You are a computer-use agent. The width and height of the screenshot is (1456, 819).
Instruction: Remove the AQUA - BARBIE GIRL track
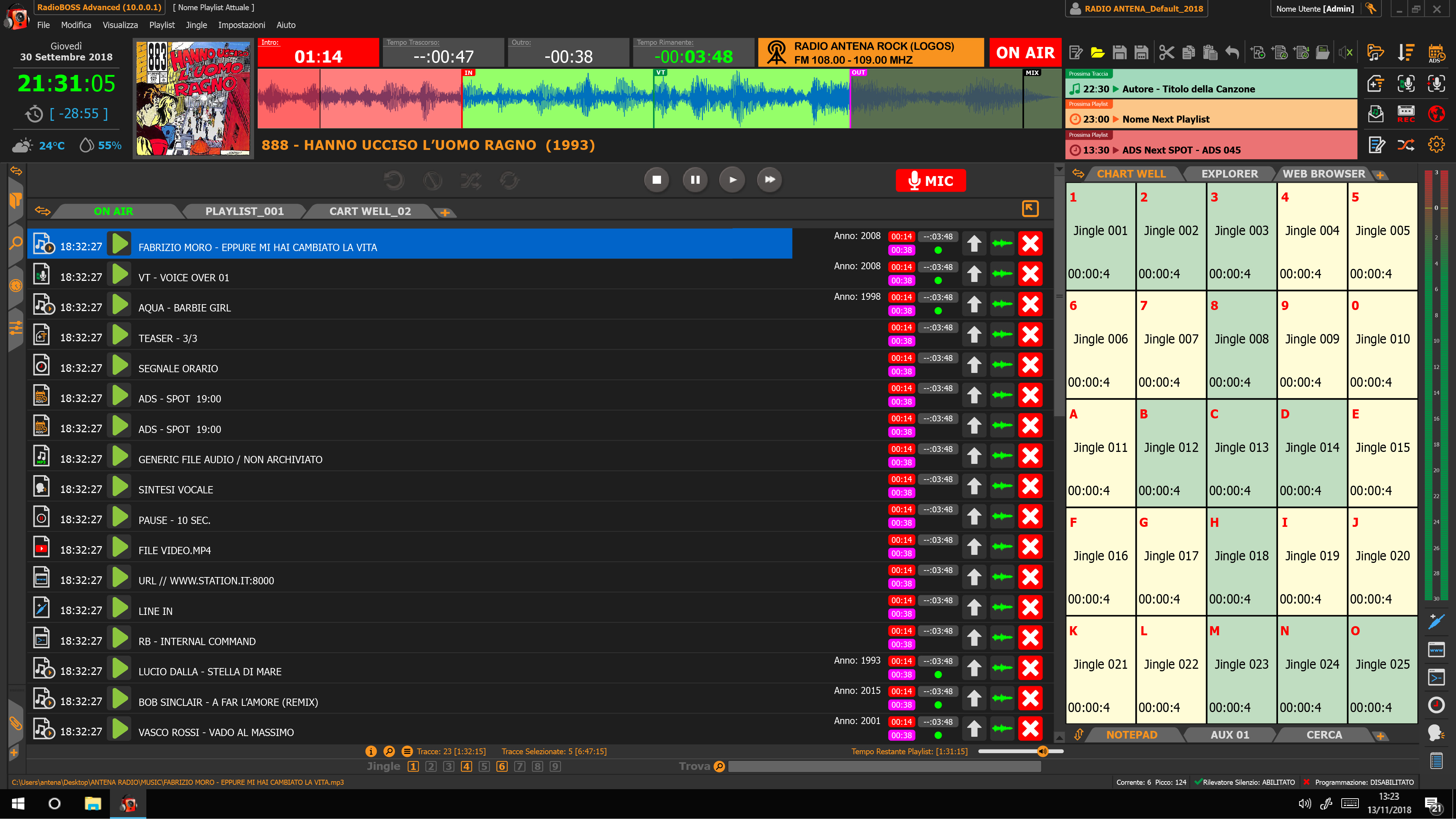[x=1030, y=304]
